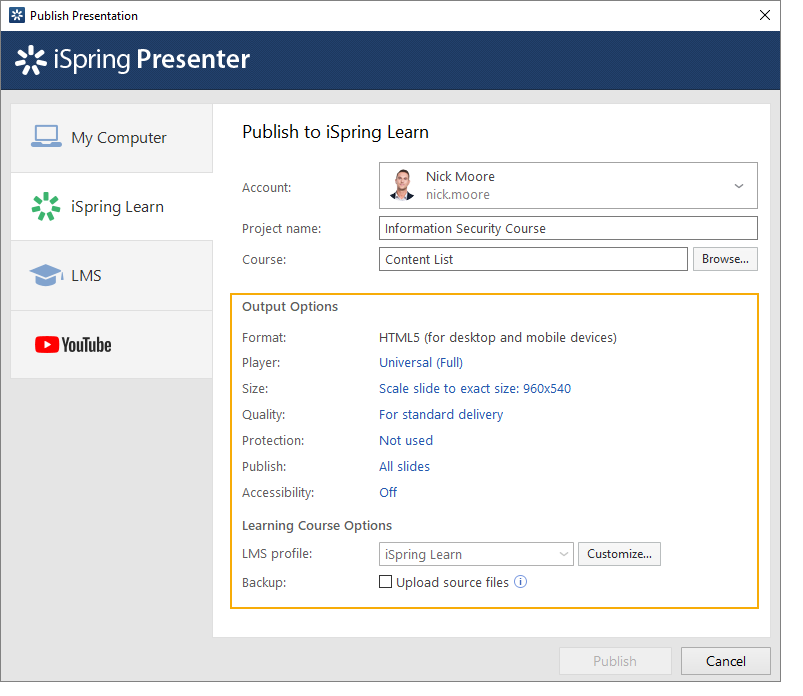Enable the Upload source files checkbox
Image resolution: width=803 pixels, height=696 pixels.
pyautogui.click(x=385, y=582)
